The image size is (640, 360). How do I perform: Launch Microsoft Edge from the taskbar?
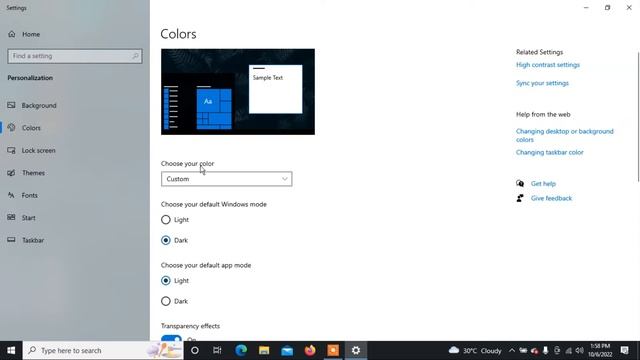[241, 351]
